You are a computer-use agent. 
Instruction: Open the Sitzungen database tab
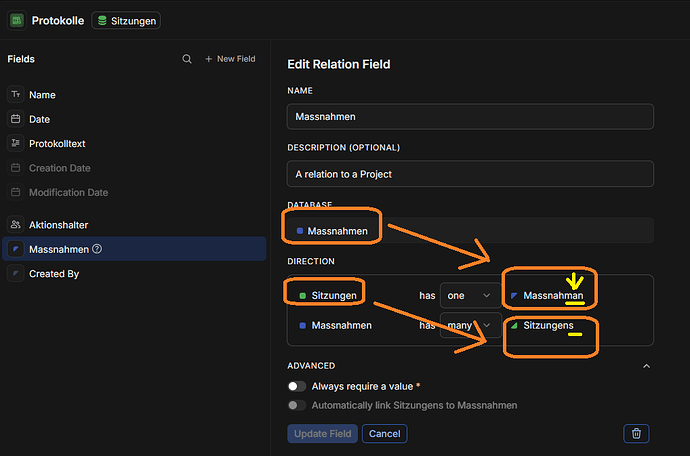click(125, 20)
